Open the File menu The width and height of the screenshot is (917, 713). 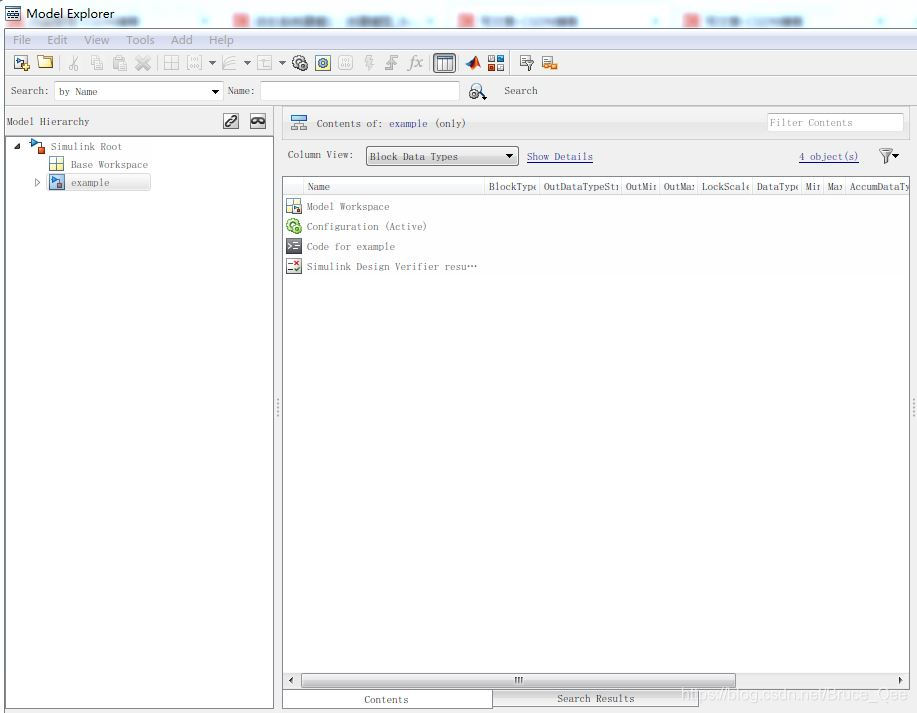pyautogui.click(x=22, y=40)
